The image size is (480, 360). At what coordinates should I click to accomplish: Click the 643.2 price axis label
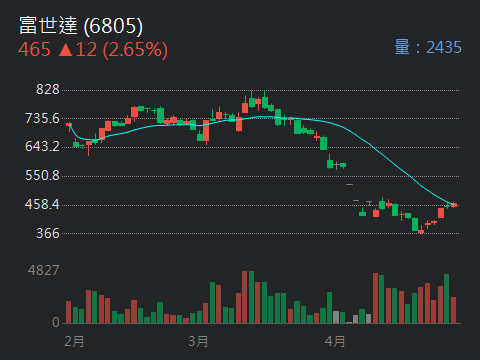42,147
